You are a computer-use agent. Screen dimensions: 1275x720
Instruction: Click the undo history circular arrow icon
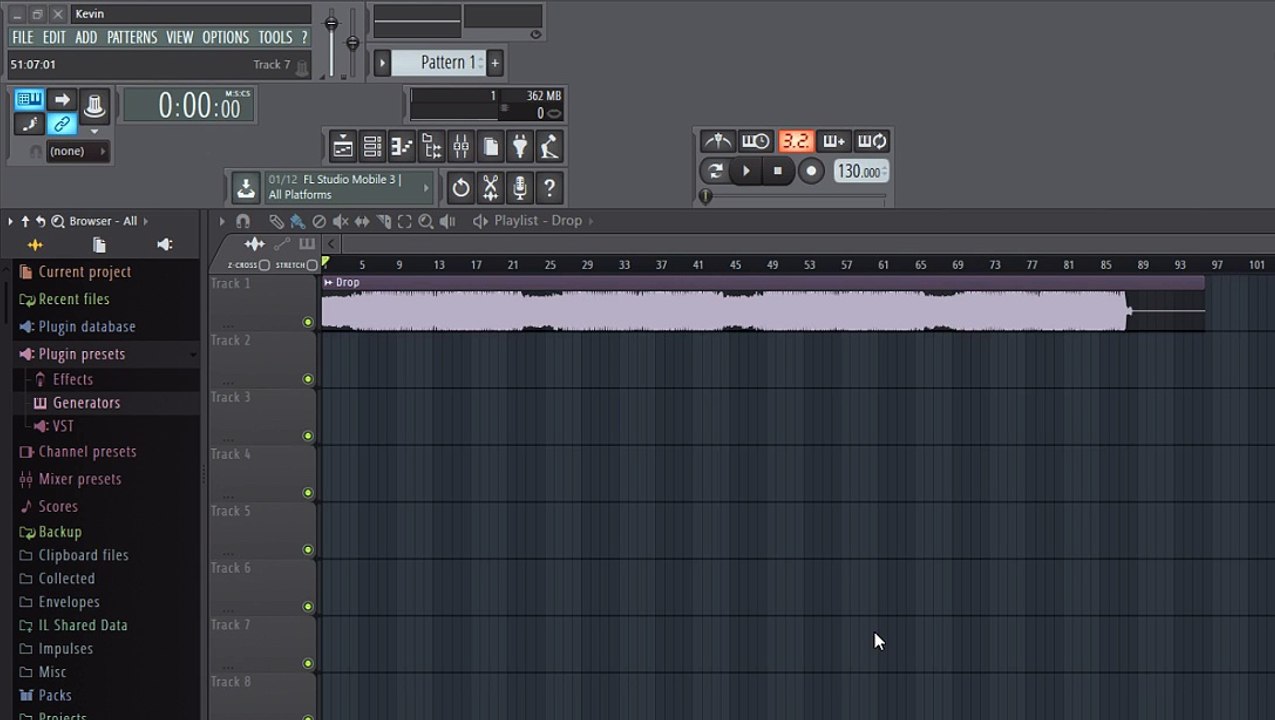(460, 188)
